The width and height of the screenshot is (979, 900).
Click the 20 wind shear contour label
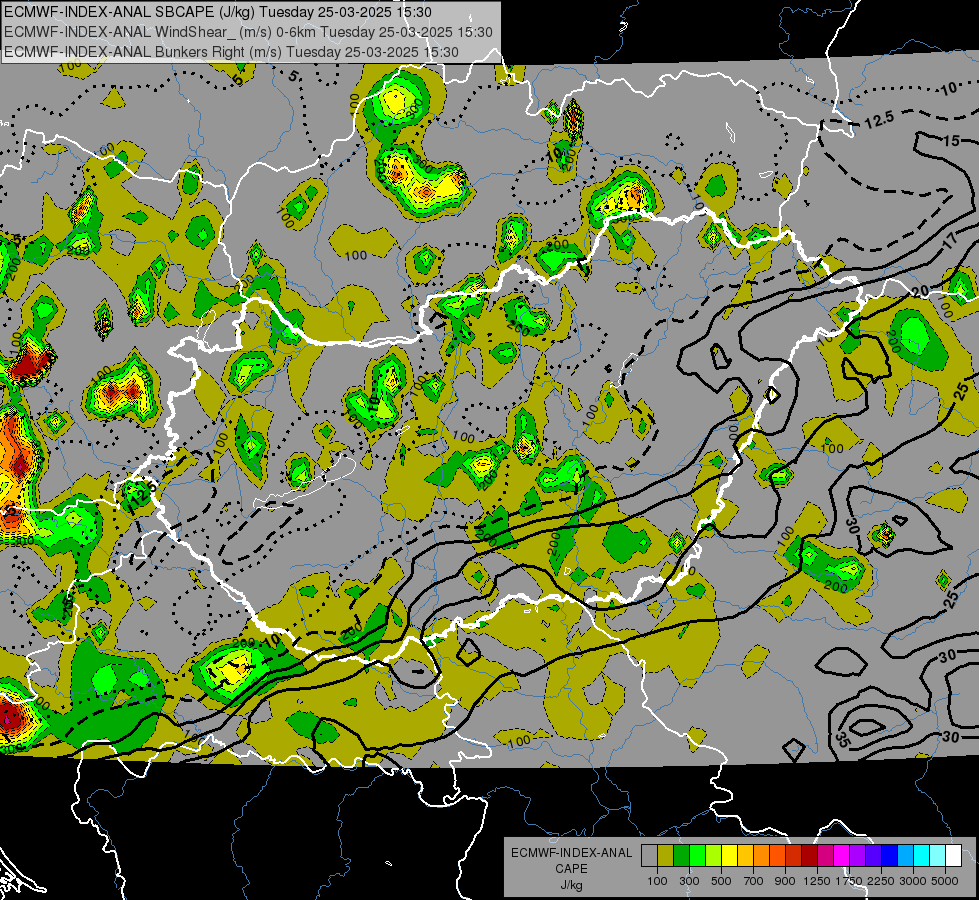[920, 291]
